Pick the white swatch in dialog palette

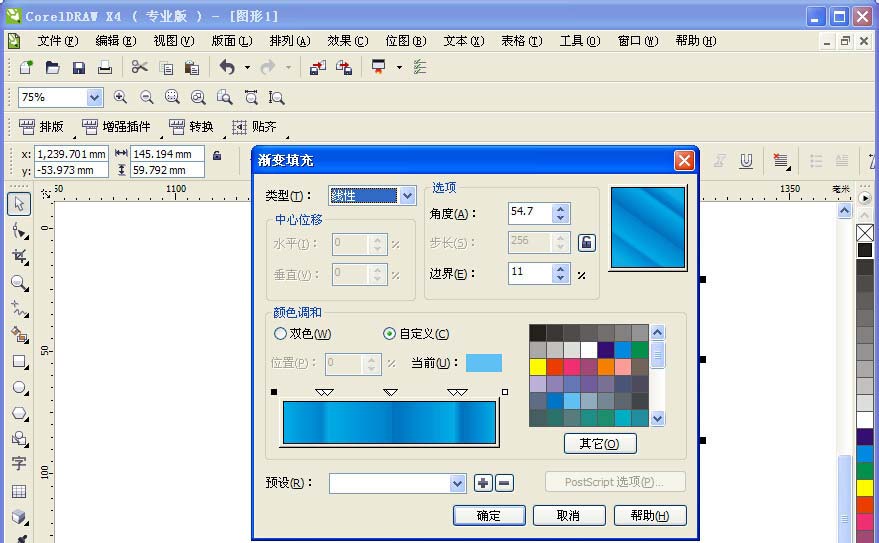click(x=589, y=350)
